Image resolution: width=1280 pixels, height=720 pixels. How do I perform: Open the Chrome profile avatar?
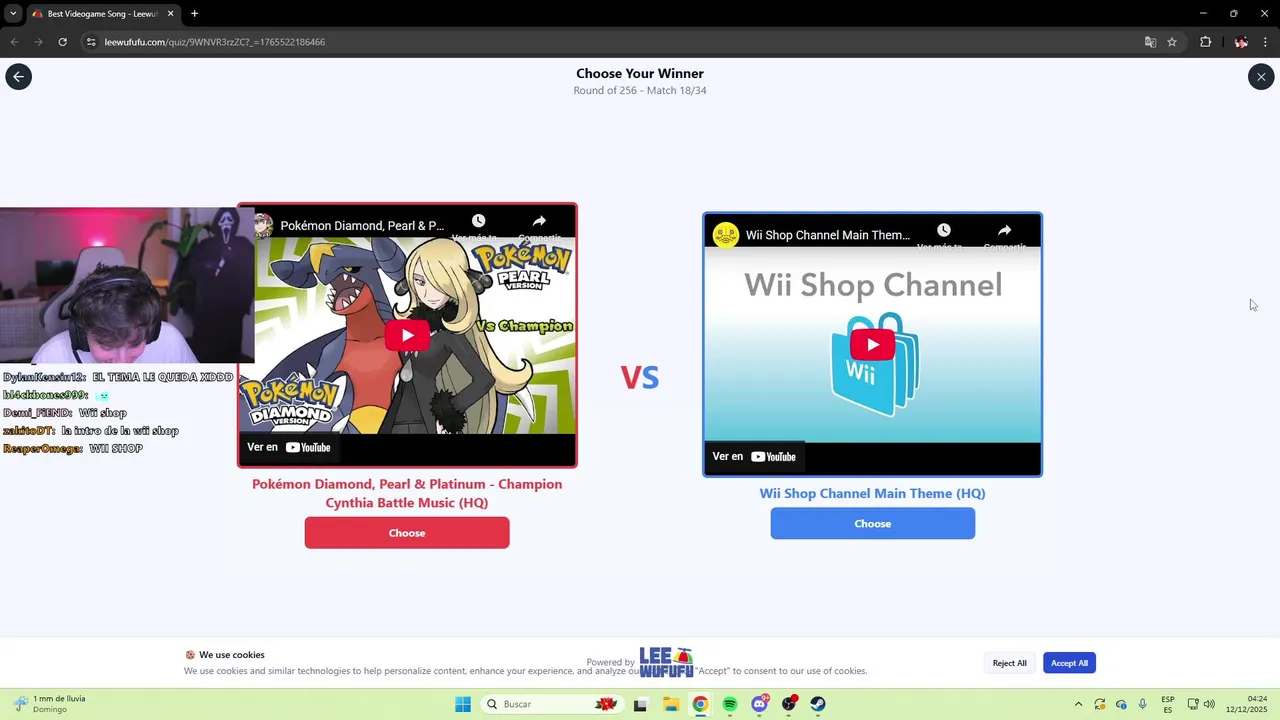pyautogui.click(x=1241, y=42)
